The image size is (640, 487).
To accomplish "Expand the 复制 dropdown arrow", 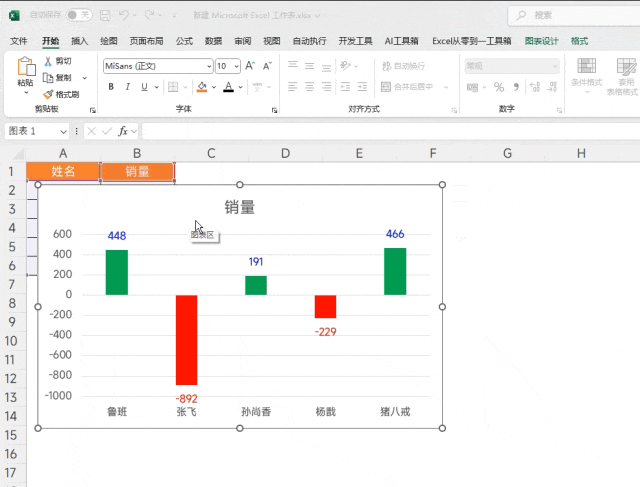I will coord(85,78).
